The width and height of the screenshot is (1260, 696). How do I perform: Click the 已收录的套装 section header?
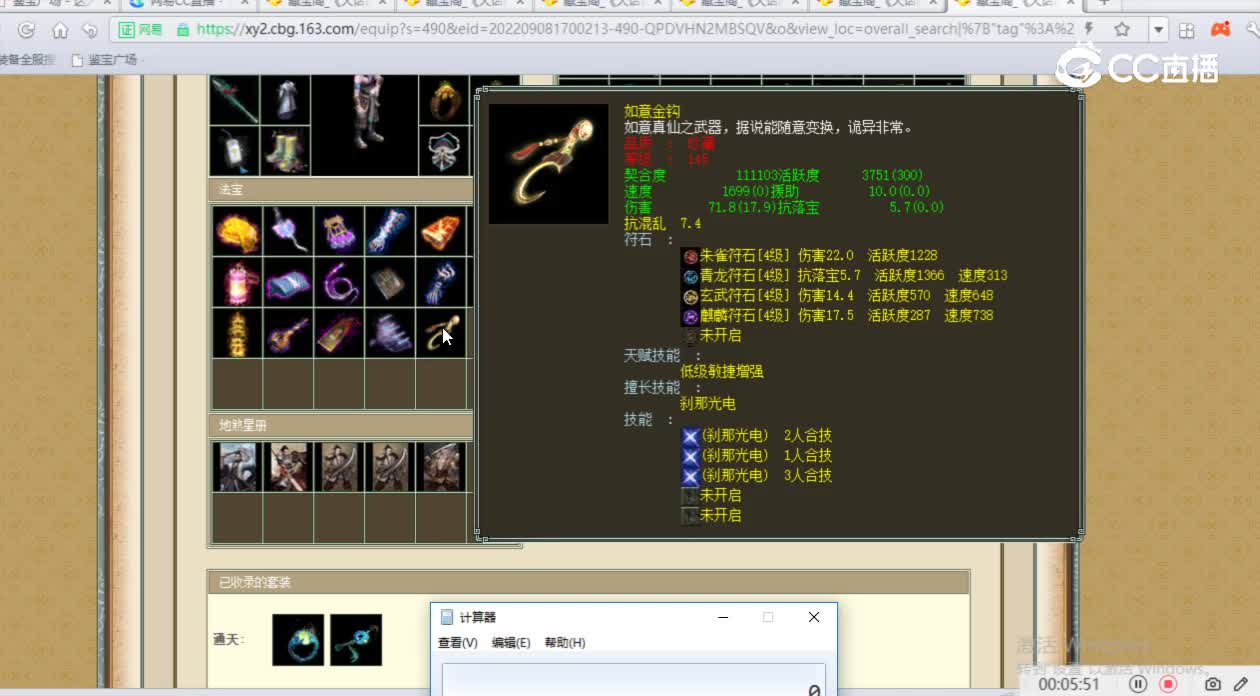(x=588, y=582)
